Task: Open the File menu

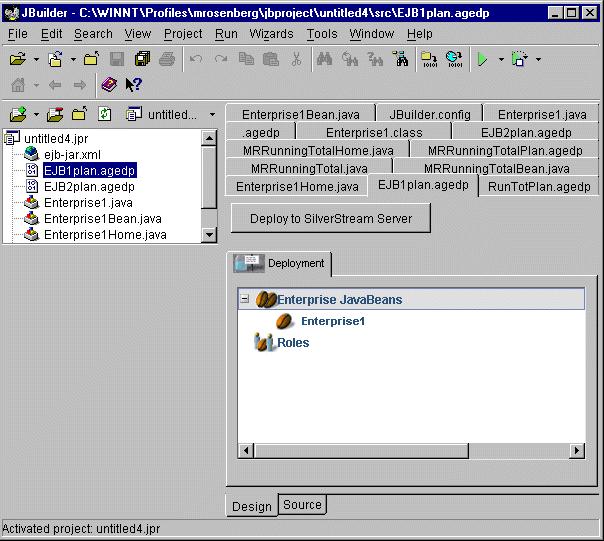Action: [18, 34]
